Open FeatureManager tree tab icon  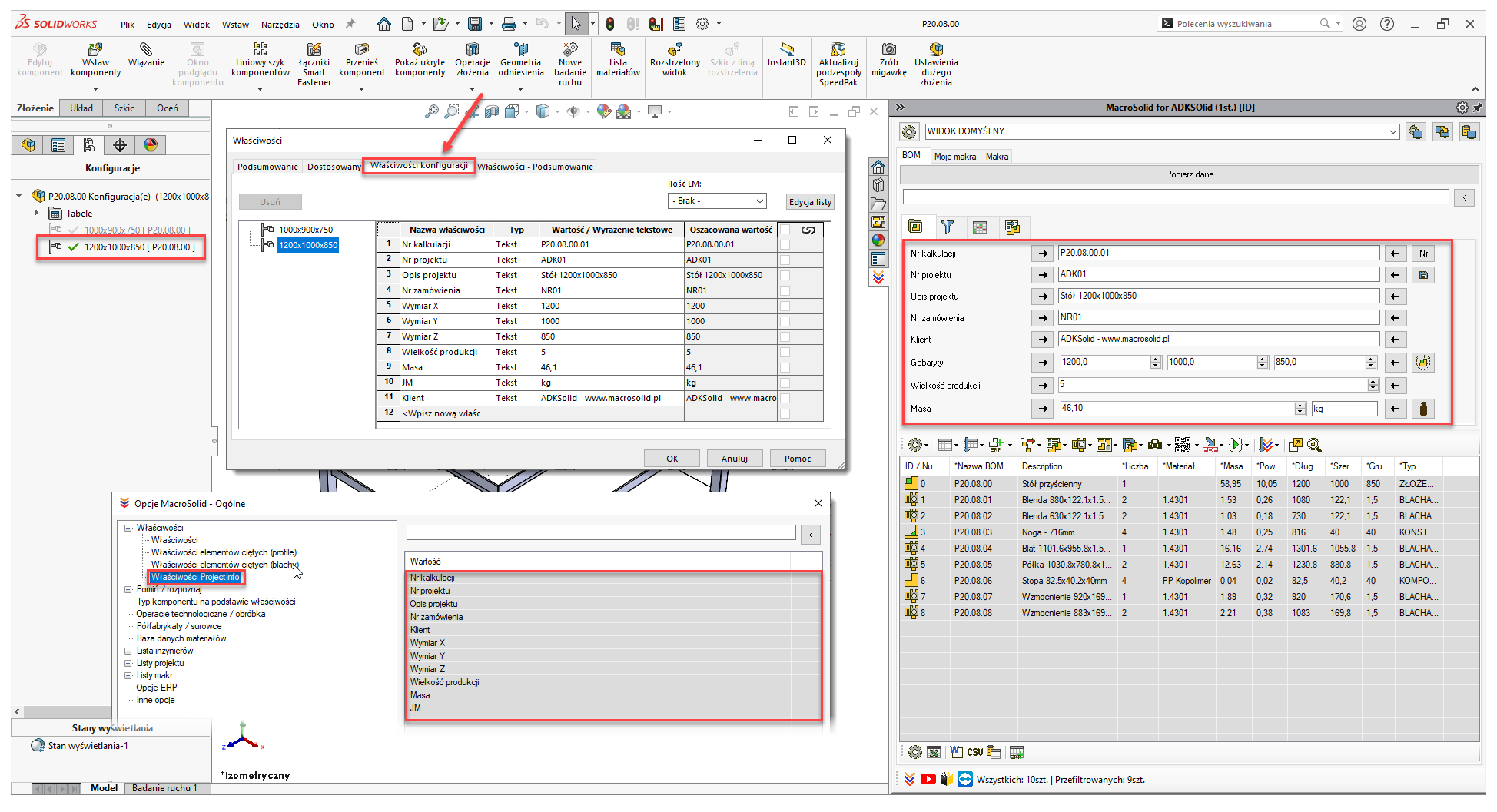click(28, 145)
